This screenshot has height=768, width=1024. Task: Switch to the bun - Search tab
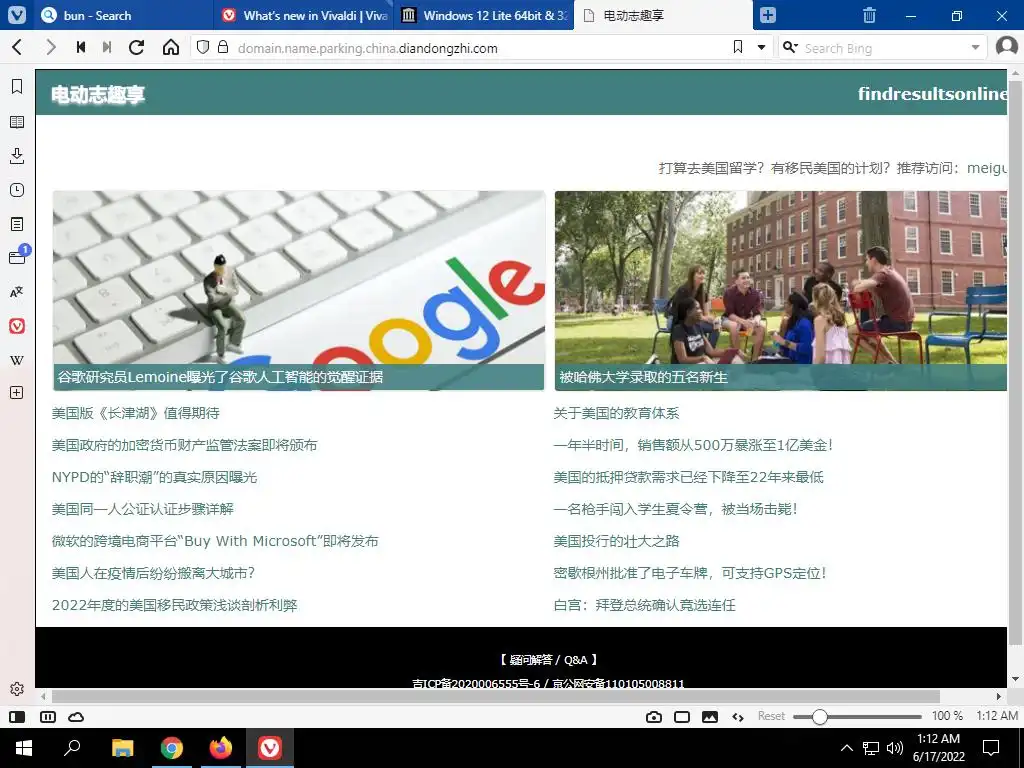click(x=121, y=15)
